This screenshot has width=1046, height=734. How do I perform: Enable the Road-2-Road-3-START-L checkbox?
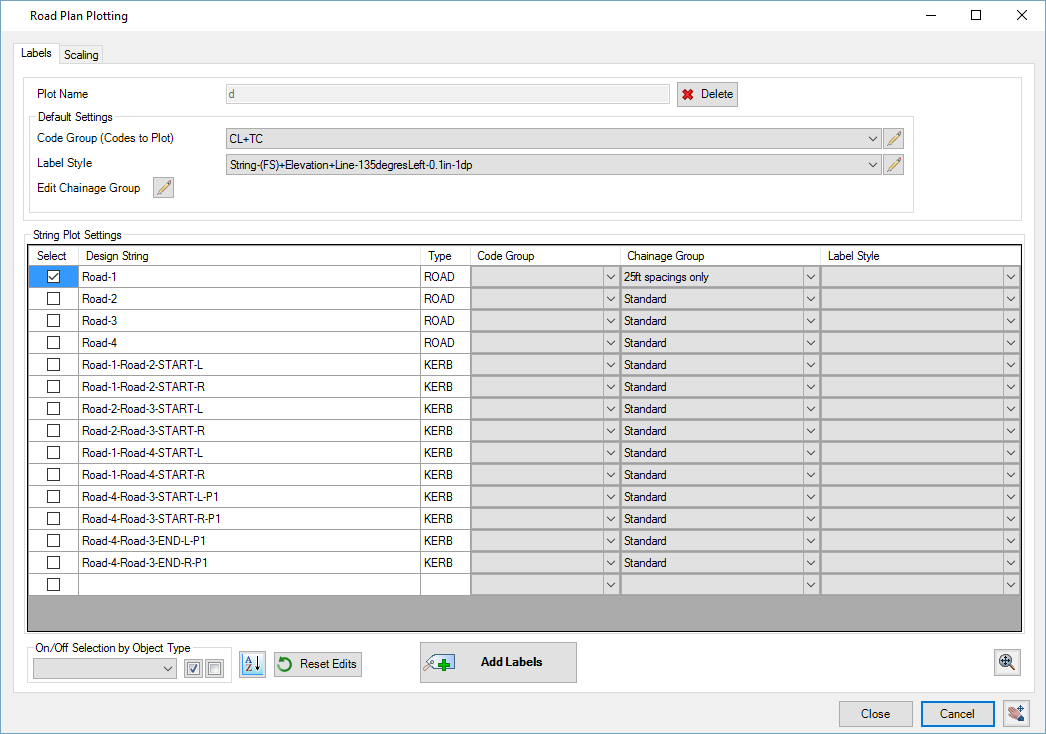53,408
